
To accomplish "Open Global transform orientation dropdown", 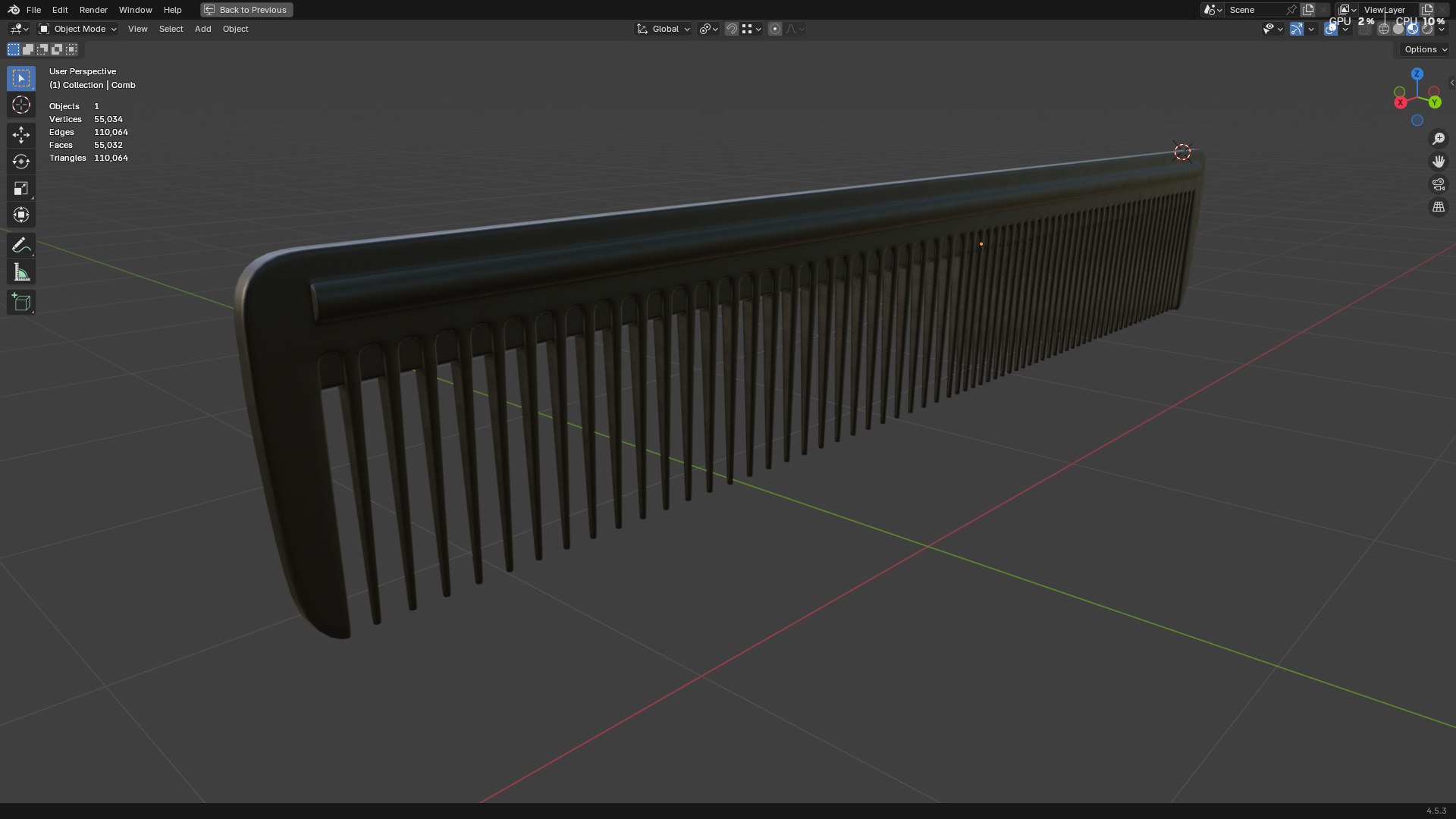I will coord(664,29).
